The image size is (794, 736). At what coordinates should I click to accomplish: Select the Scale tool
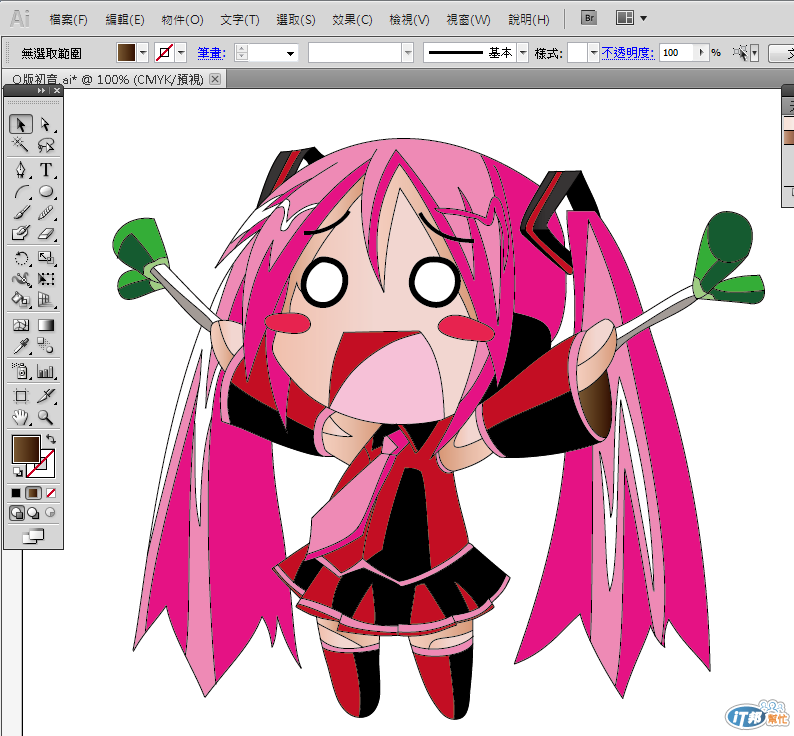[x=46, y=258]
